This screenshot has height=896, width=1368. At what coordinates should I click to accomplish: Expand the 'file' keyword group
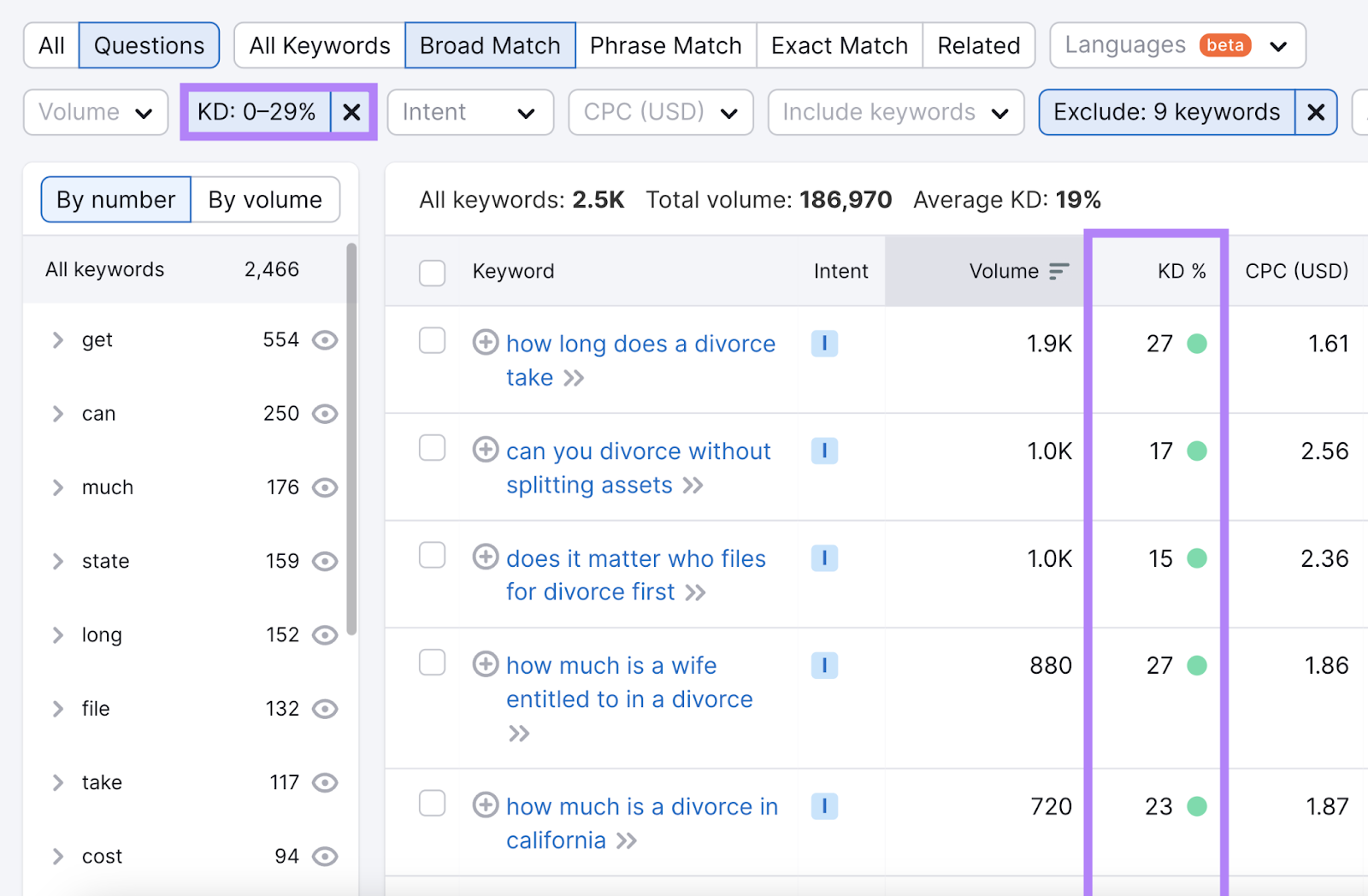[x=57, y=709]
